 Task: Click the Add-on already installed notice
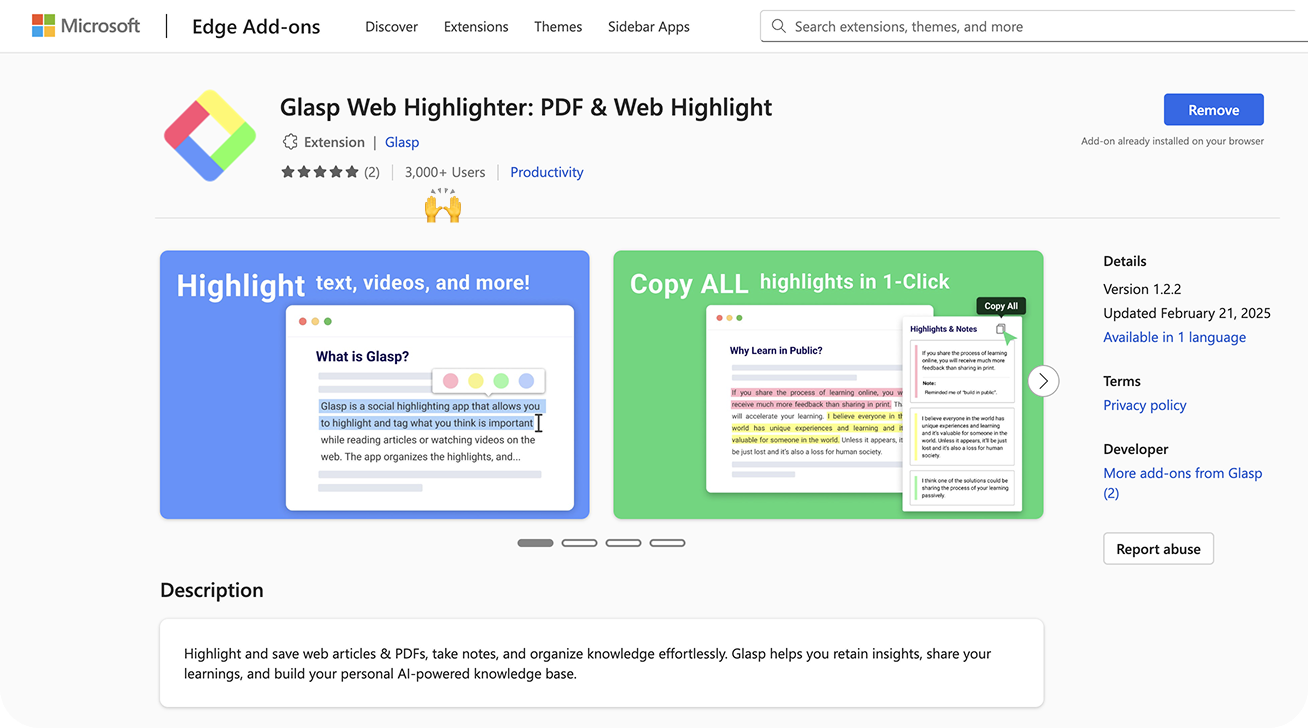click(x=1172, y=141)
